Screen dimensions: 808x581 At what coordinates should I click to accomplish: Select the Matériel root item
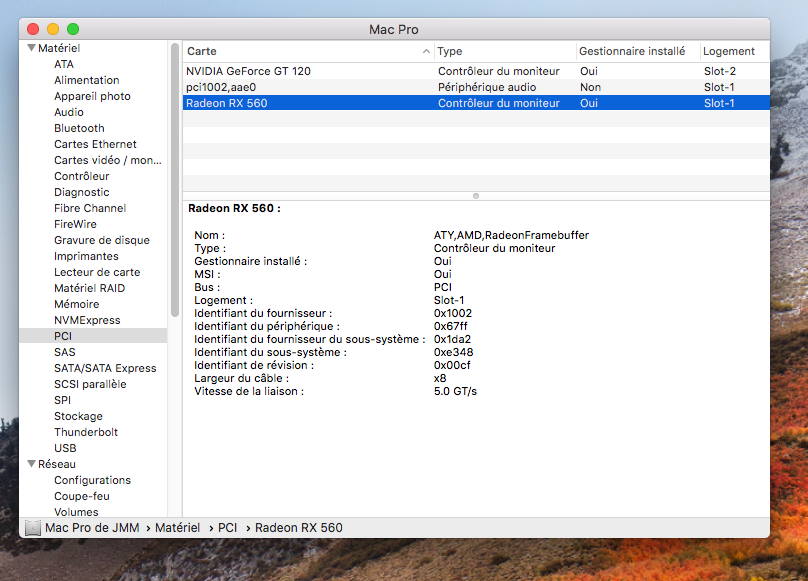click(x=59, y=48)
